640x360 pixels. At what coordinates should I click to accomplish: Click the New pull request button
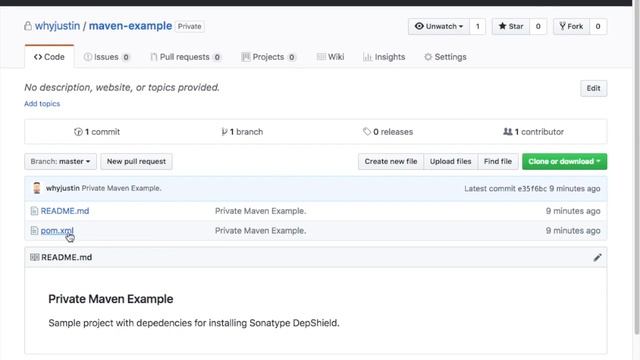point(136,161)
